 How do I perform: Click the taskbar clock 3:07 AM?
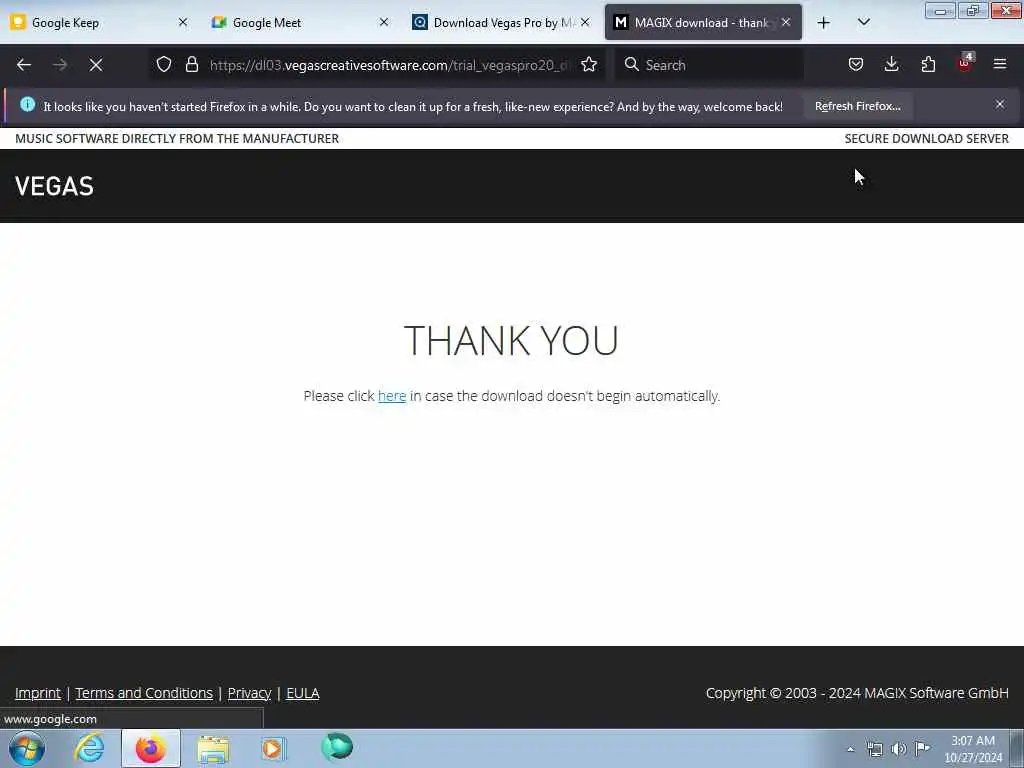[972, 748]
